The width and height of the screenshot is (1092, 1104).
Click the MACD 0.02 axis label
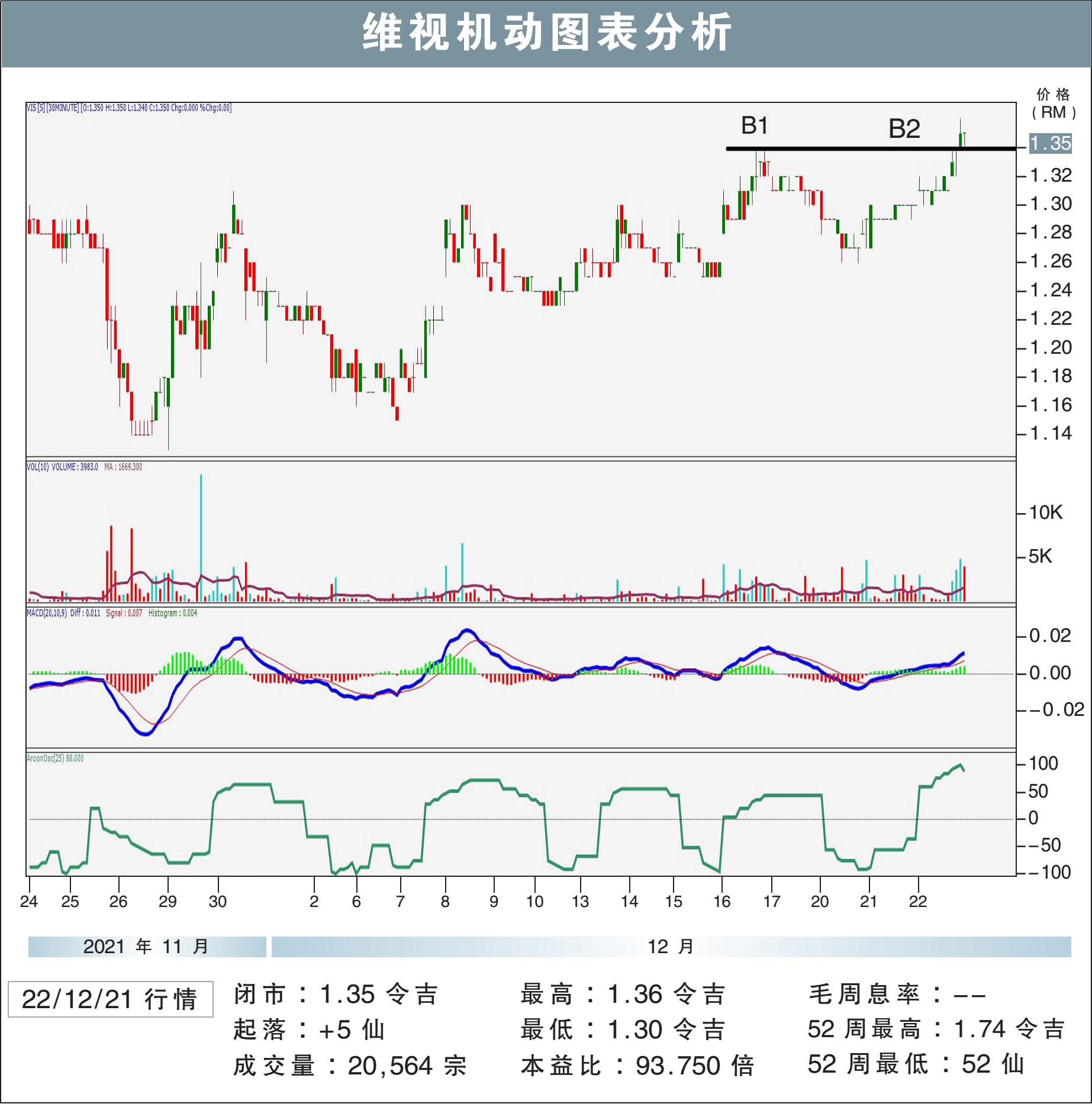point(1050,636)
